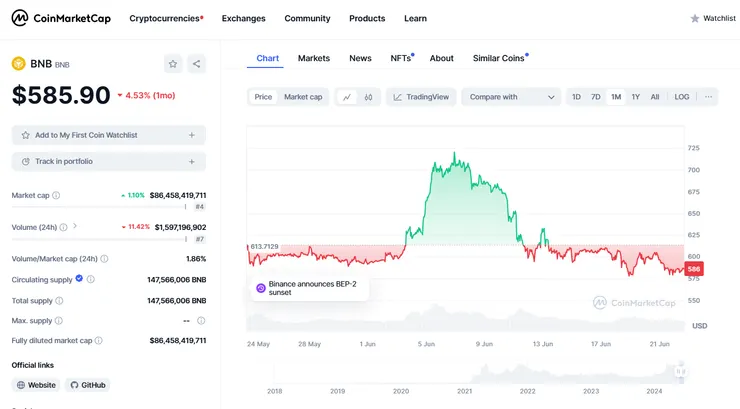Select the All time range

click(x=655, y=97)
